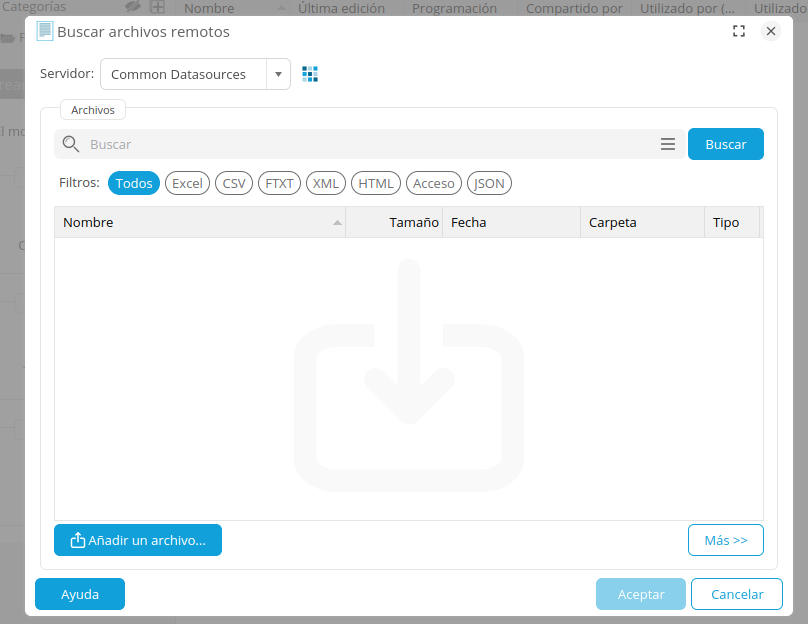
Task: Select the Archivos tab
Action: point(93,110)
